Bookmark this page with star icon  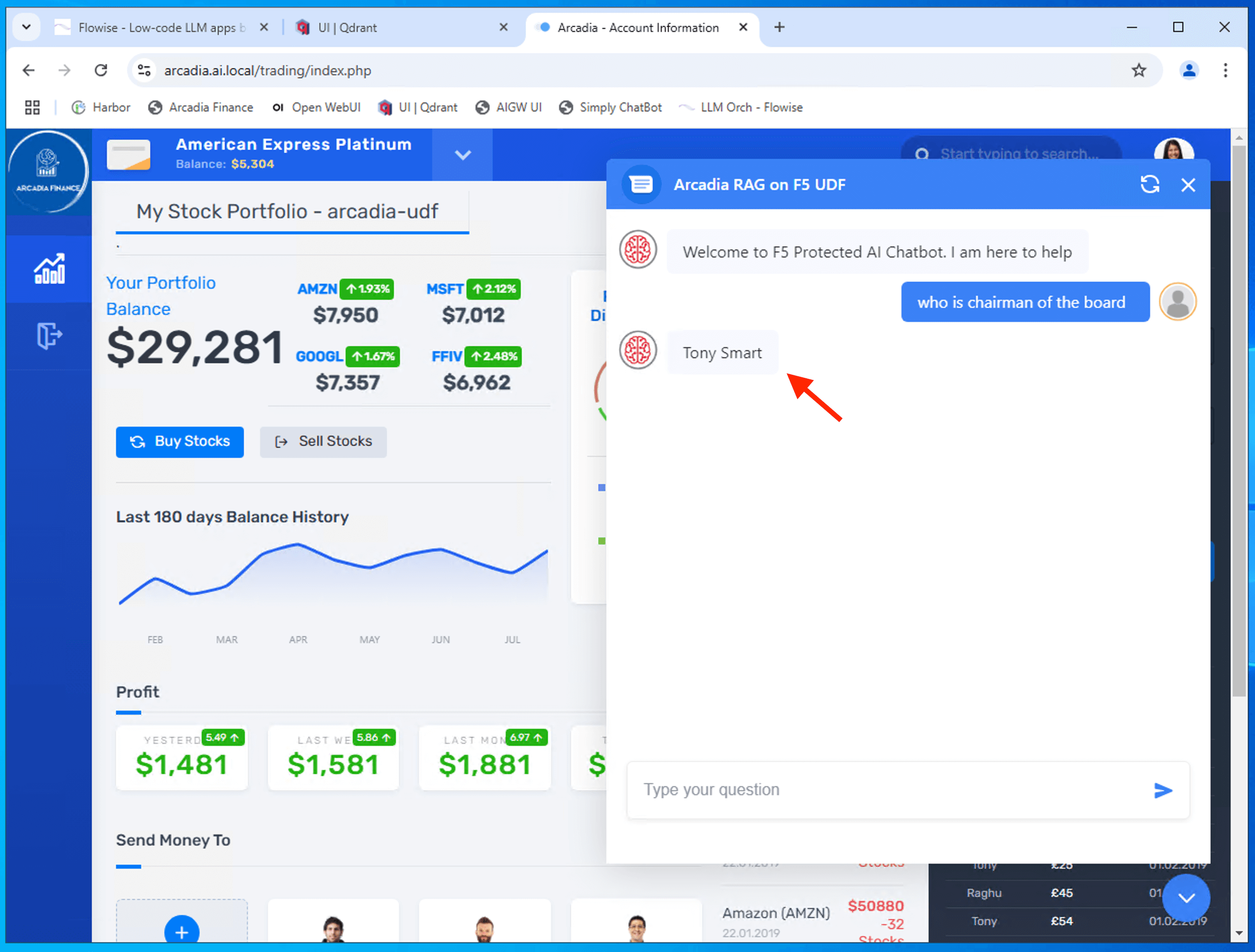(x=1138, y=71)
